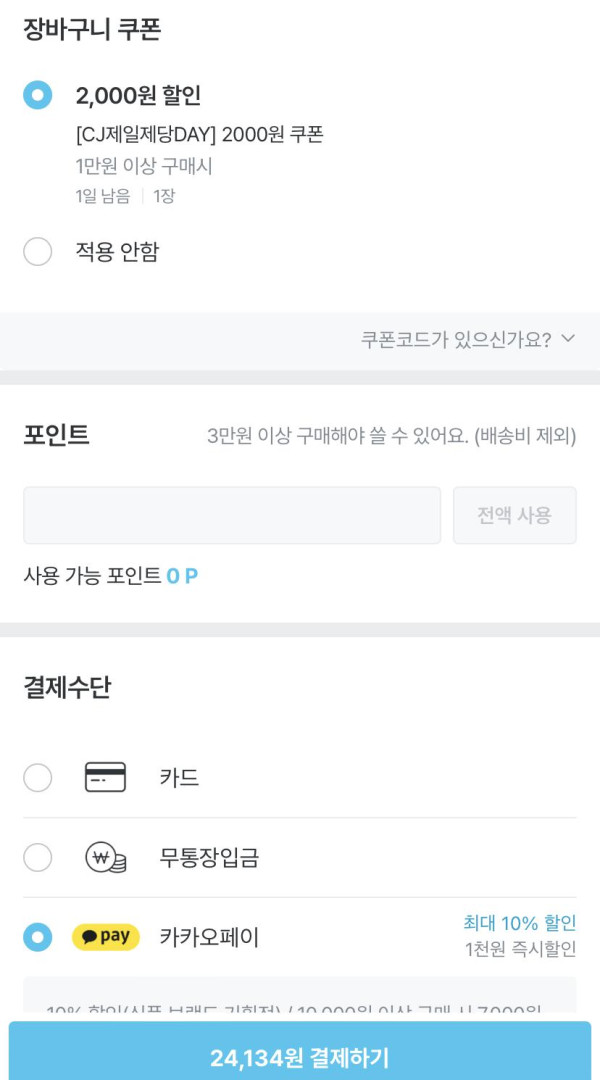This screenshot has width=600, height=1080.
Task: Choose the 적용 안함 coupon option
Action: (x=38, y=252)
